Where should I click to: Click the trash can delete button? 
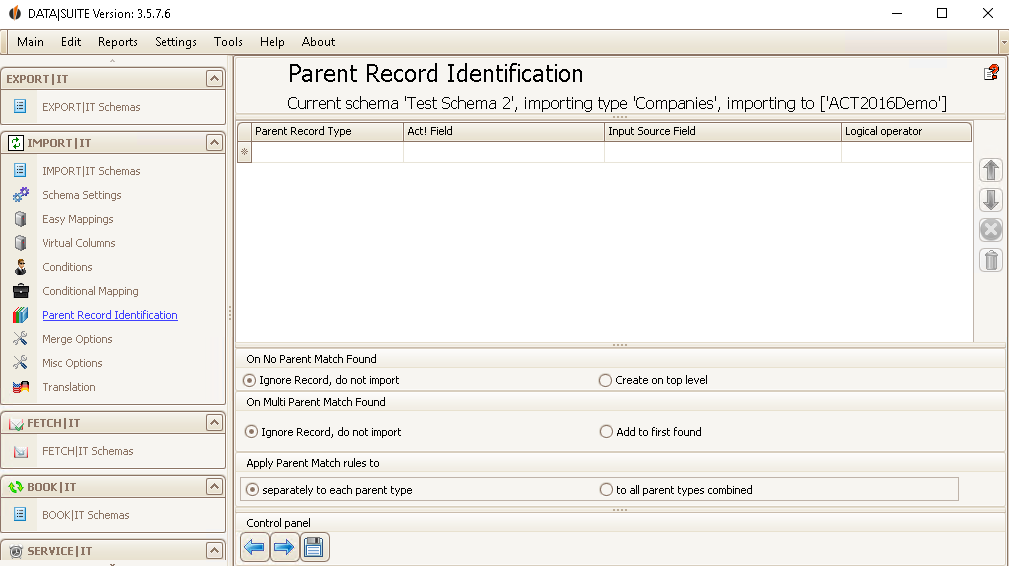tap(991, 260)
